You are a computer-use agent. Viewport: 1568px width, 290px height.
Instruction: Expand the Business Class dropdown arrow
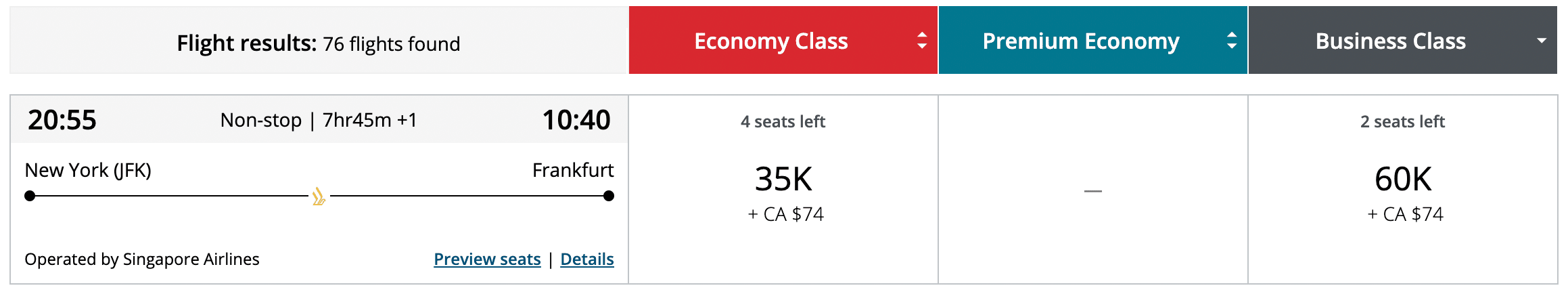[x=1542, y=41]
